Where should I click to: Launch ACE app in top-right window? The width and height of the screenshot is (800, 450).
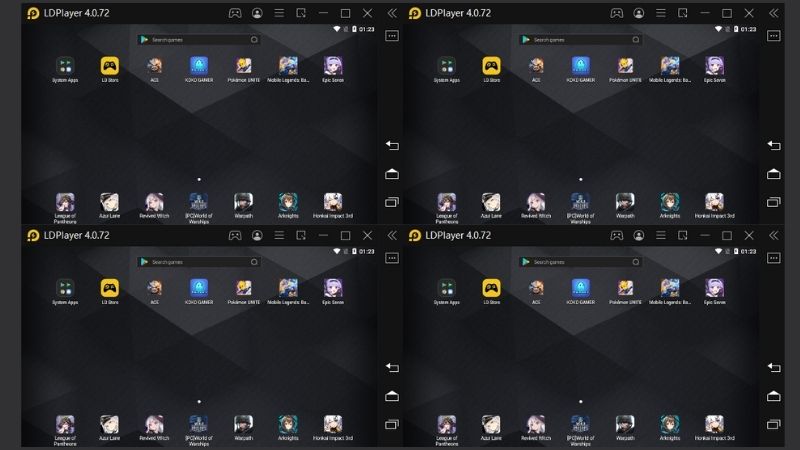click(x=536, y=66)
